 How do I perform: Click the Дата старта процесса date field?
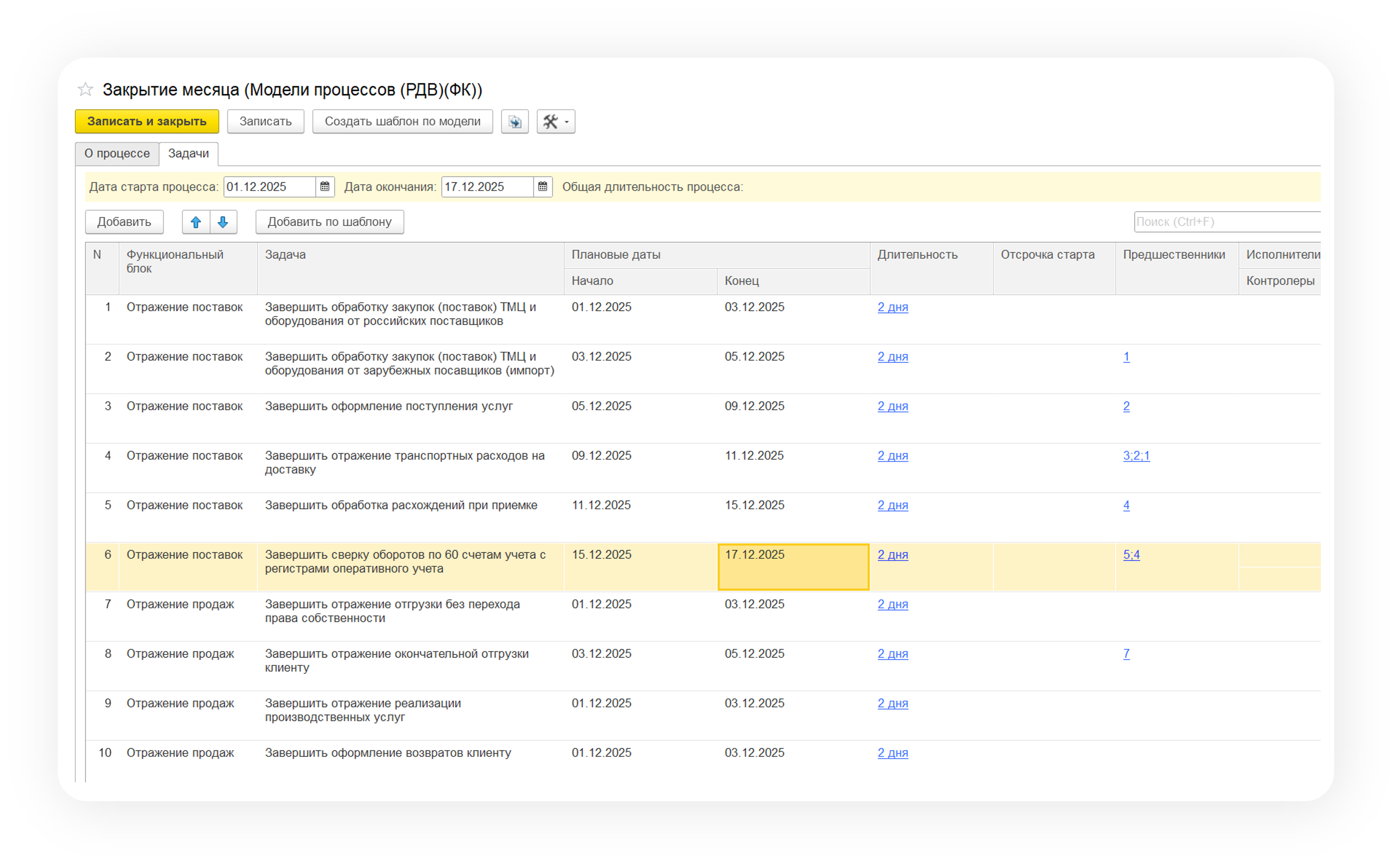pos(269,187)
